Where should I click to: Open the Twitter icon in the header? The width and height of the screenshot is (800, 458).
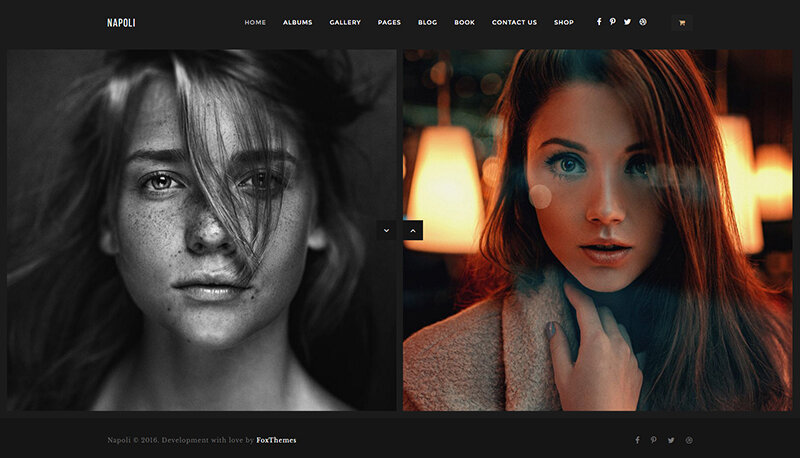628,22
